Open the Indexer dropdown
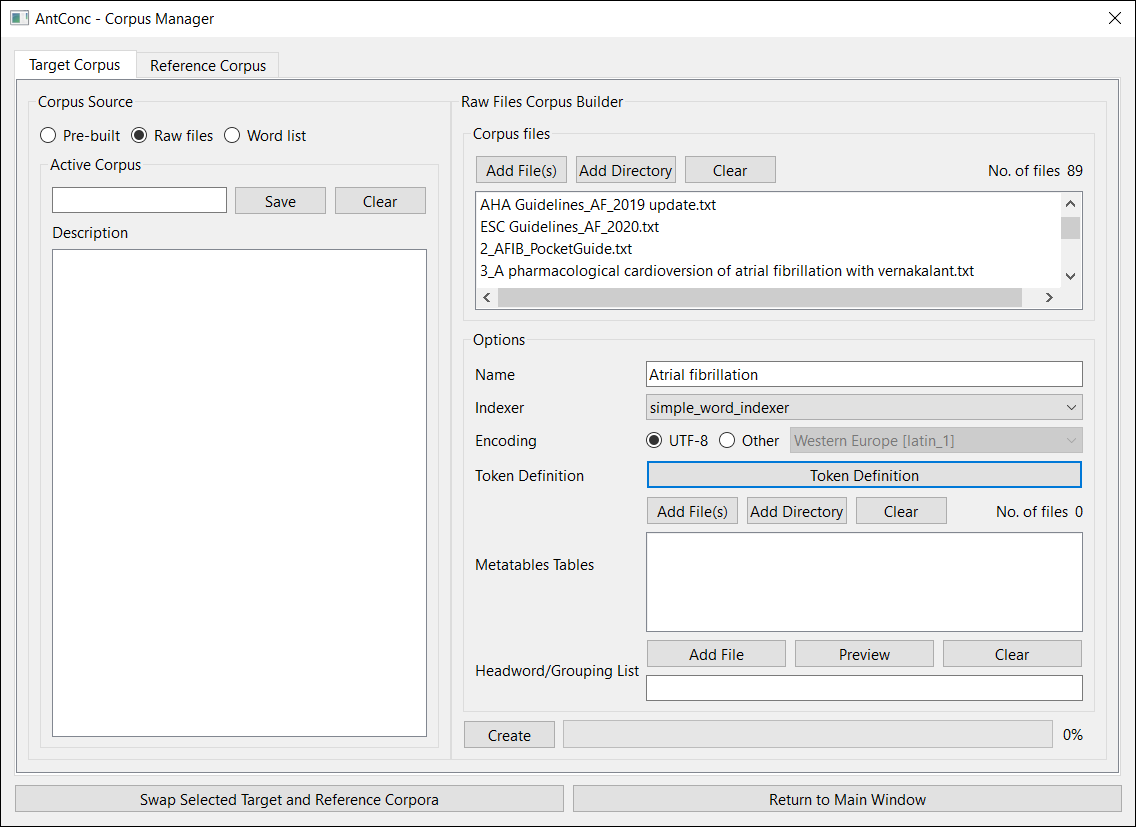This screenshot has width=1136, height=827. 864,407
